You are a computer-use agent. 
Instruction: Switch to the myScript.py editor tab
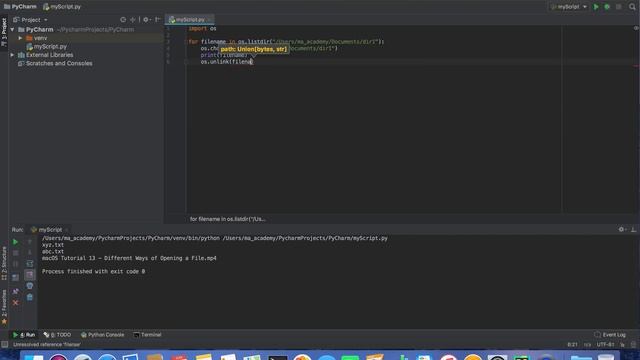tap(189, 20)
